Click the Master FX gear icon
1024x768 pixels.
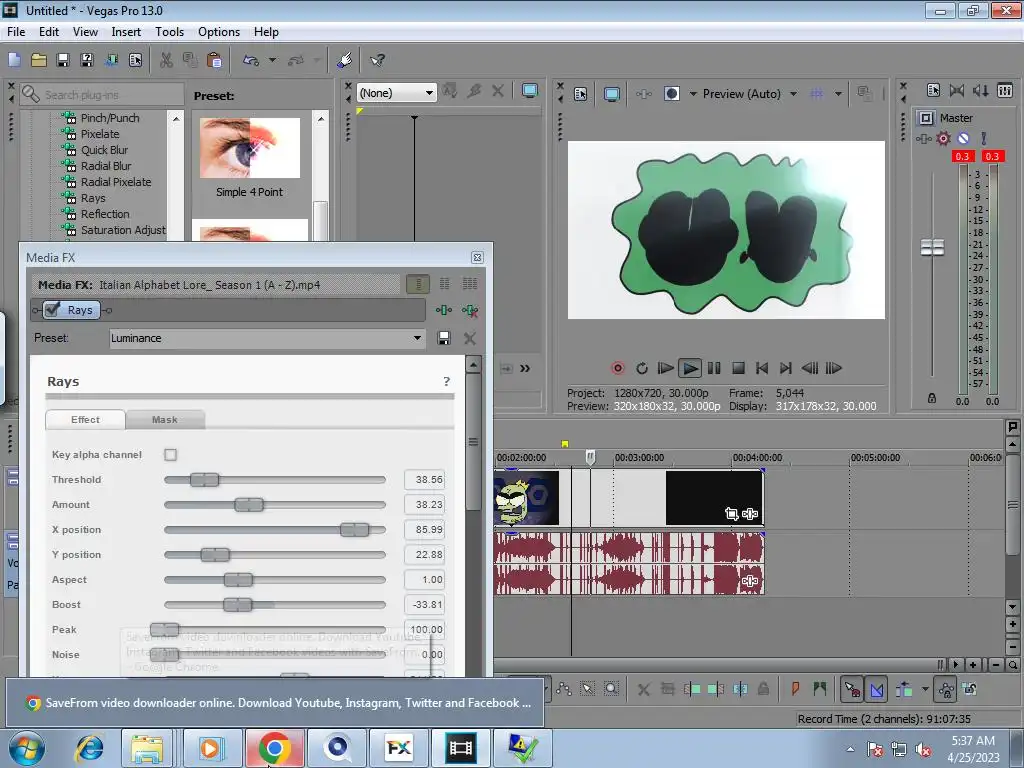coord(943,138)
